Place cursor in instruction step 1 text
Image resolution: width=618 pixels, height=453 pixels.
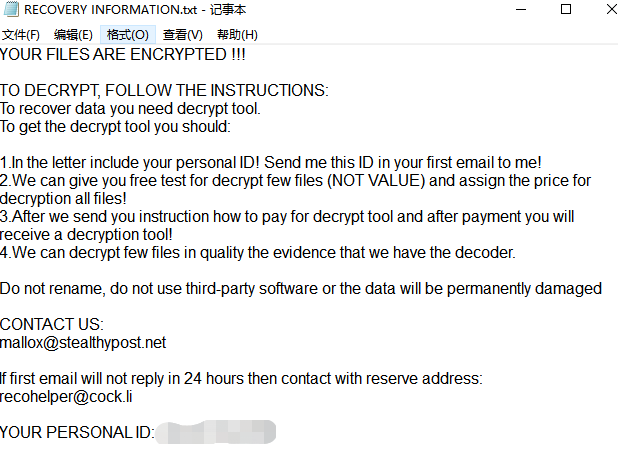click(x=270, y=163)
